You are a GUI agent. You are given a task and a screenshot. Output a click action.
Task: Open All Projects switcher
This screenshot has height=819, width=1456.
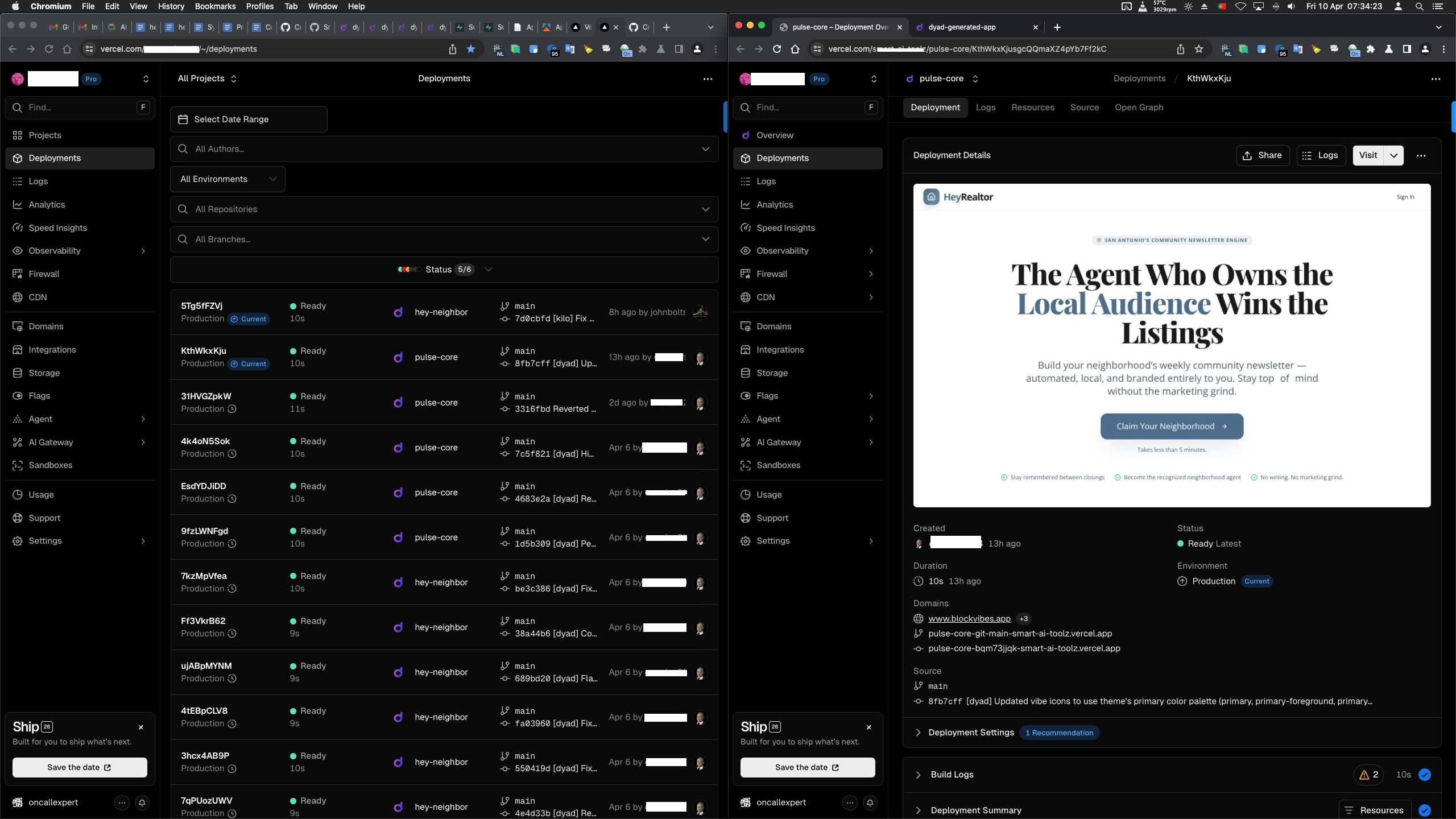[207, 78]
